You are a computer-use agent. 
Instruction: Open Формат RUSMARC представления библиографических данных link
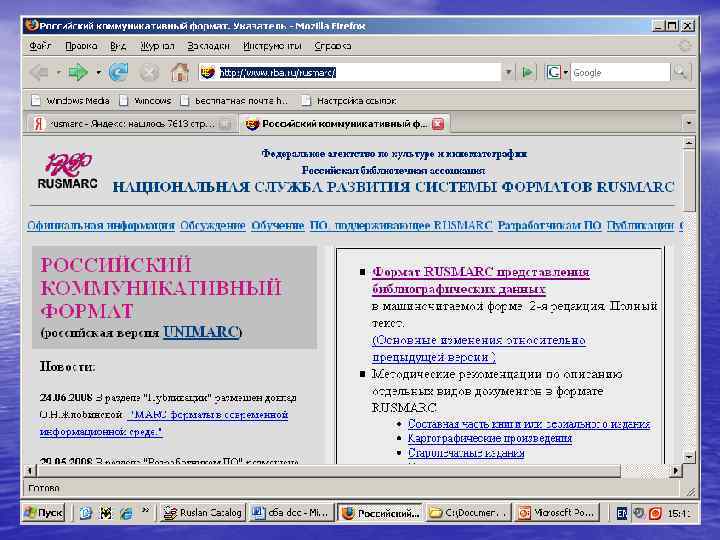coord(480,281)
